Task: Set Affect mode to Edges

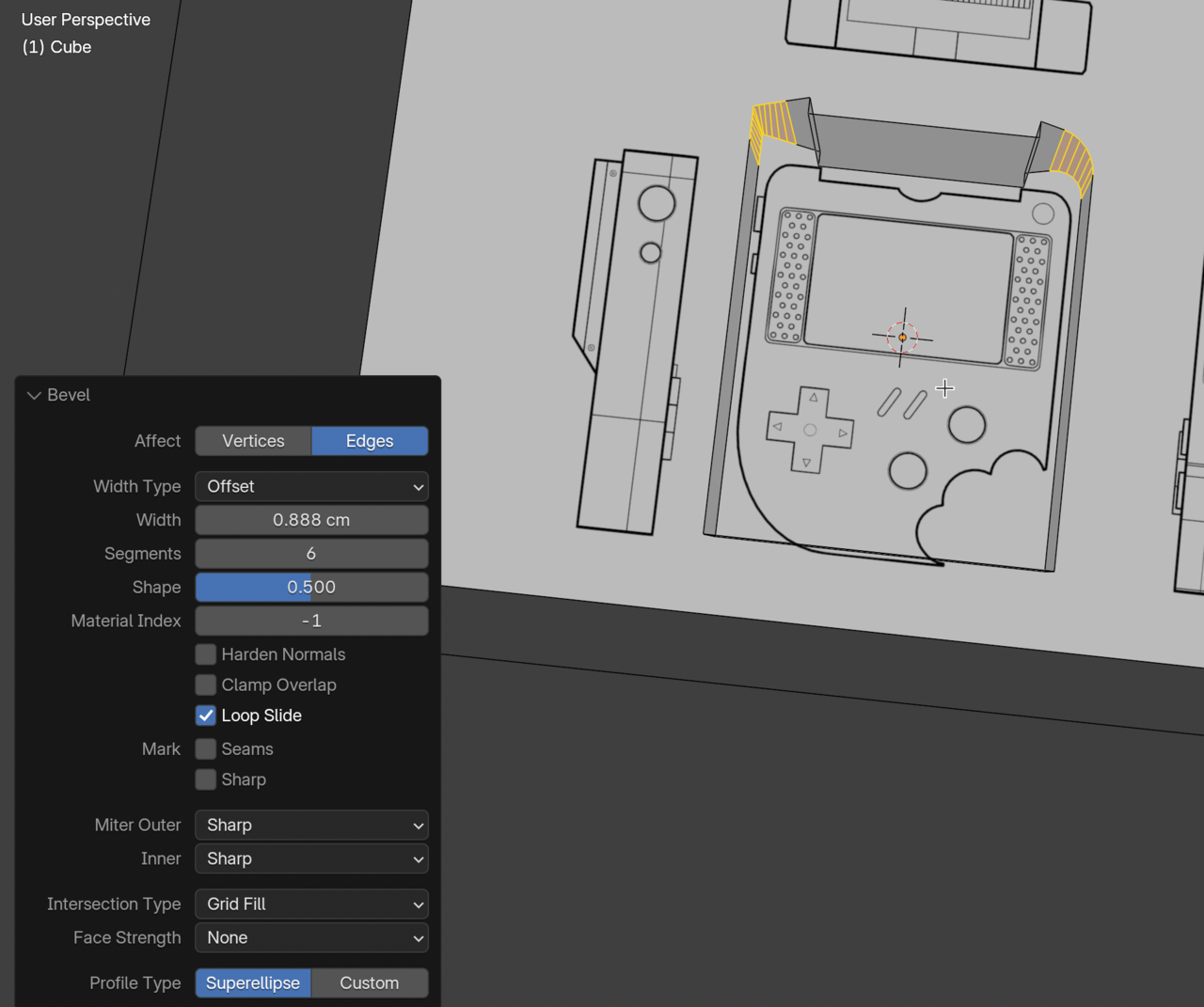Action: (x=370, y=441)
